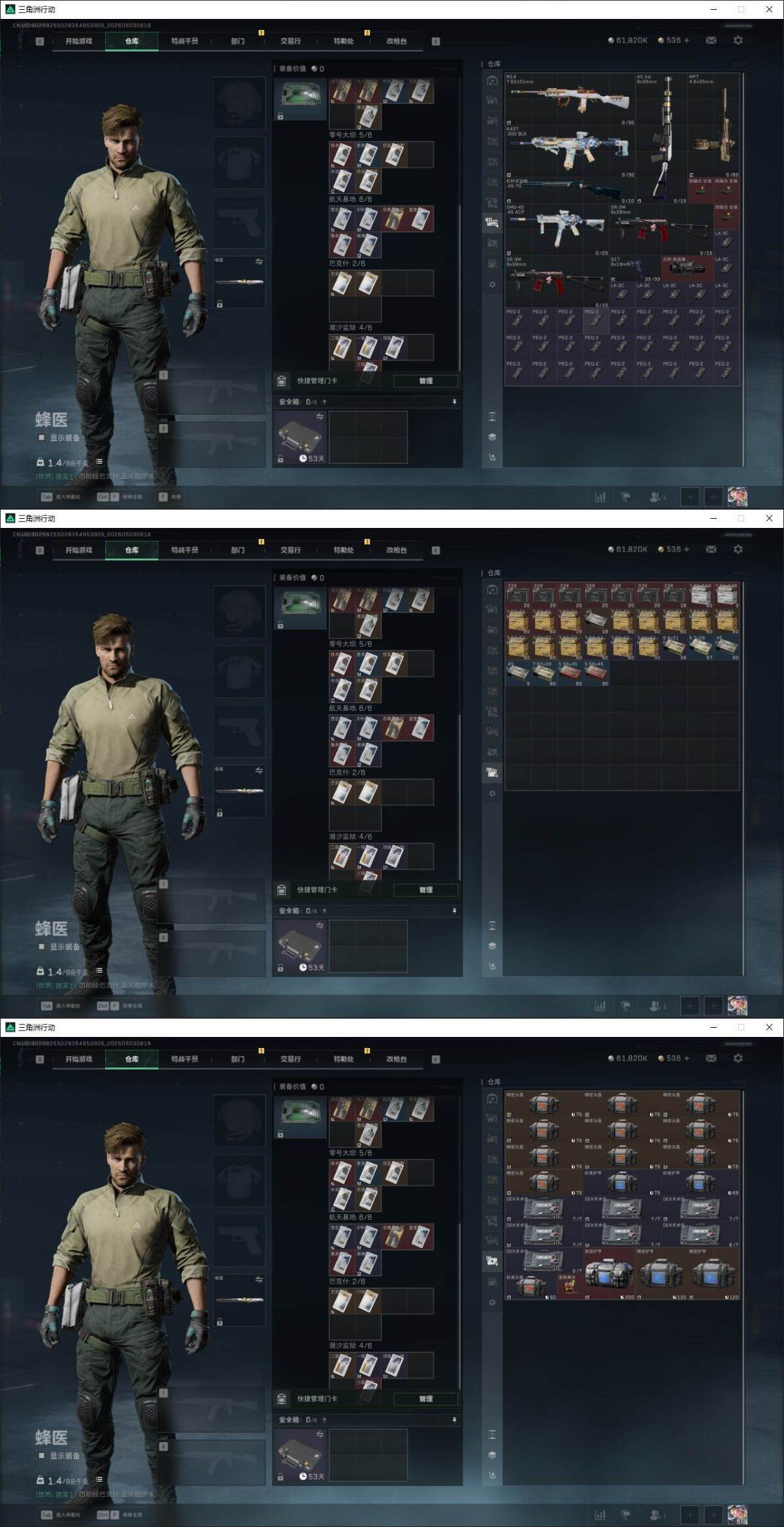Toggle pin icon on 安全箱 bar, top window

pyautogui.click(x=455, y=402)
